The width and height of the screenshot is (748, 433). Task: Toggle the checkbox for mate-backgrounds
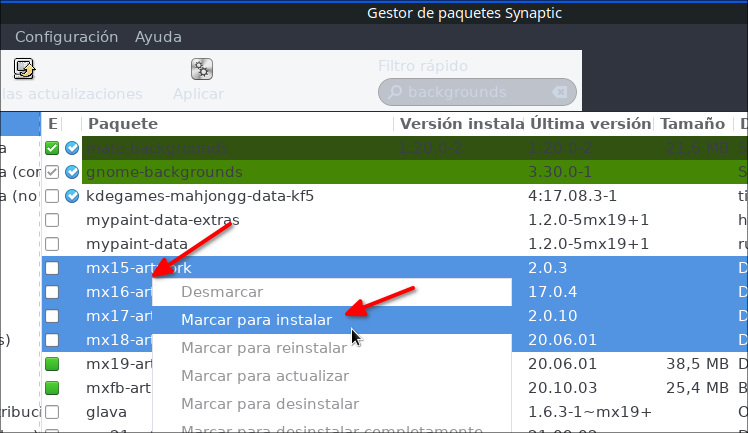click(x=52, y=148)
